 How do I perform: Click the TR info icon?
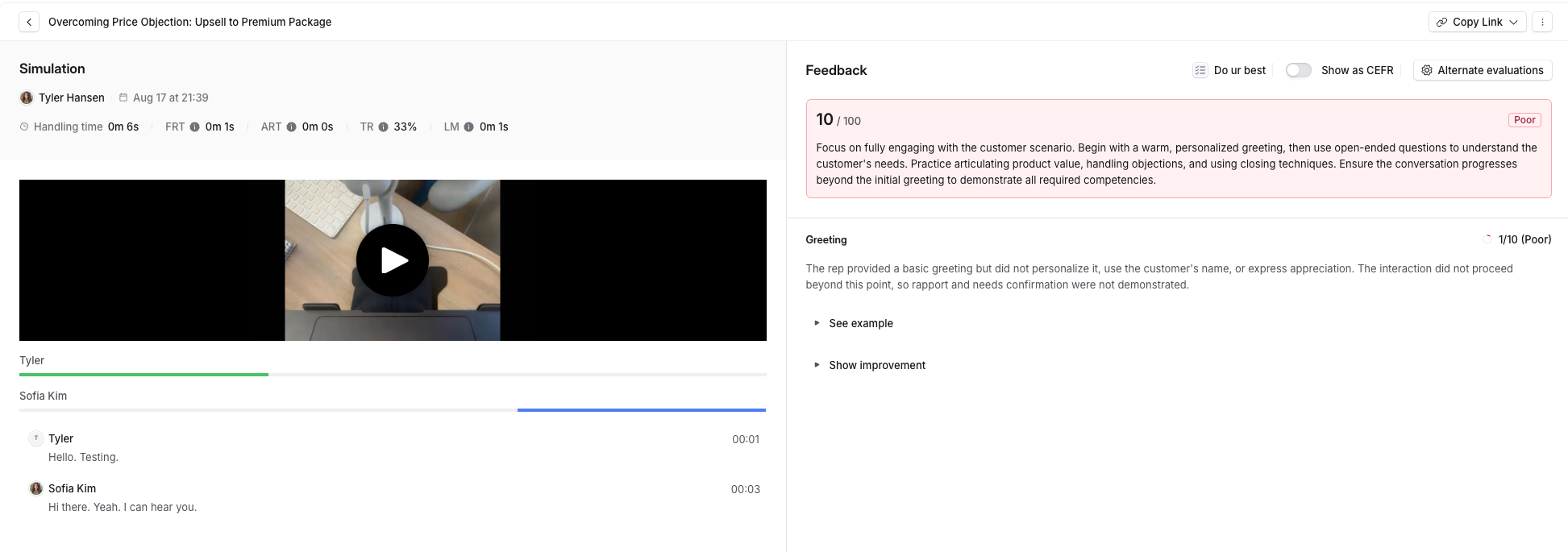tap(383, 127)
